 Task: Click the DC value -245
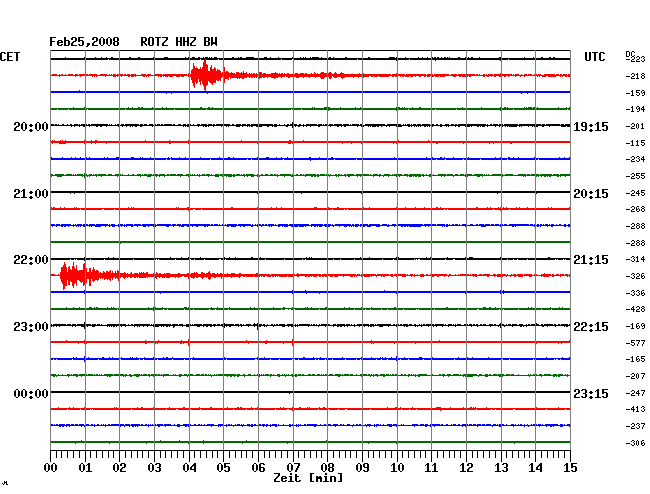point(635,193)
